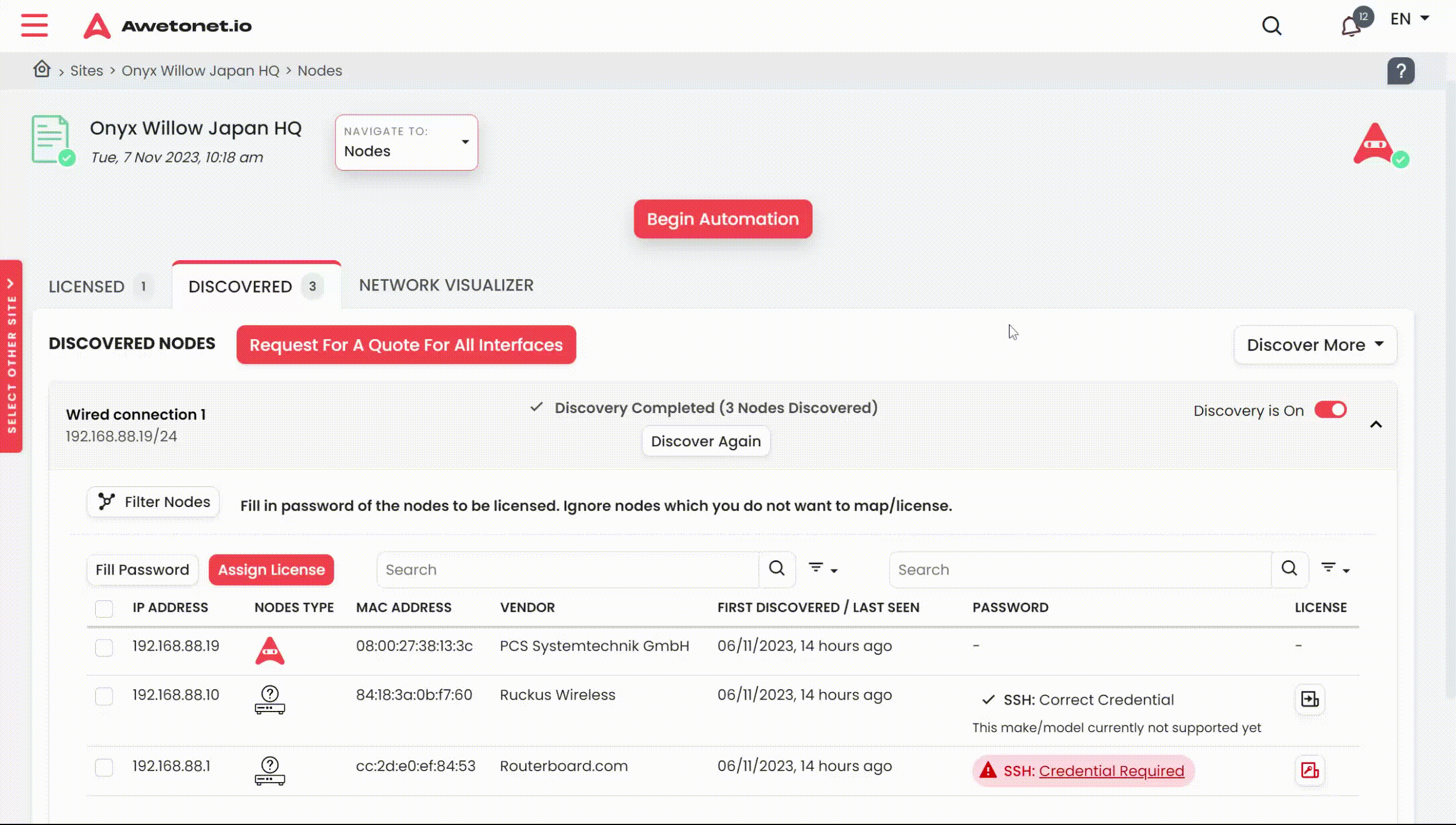Screen dimensions: 1456x825
Task: Switch to the Licensed tab
Action: (101, 286)
